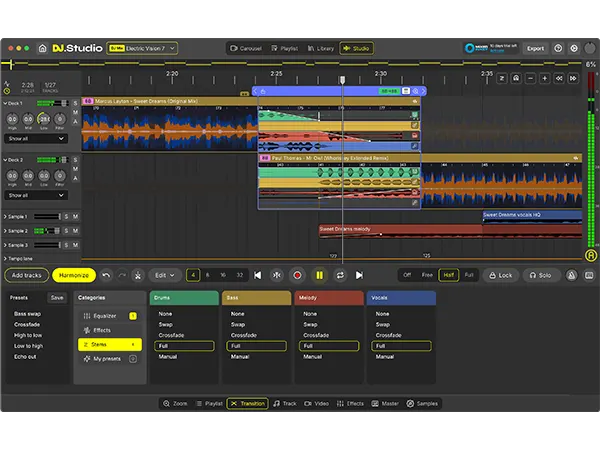Click the automix A circle icon
The height and width of the screenshot is (450, 600).
591,255
